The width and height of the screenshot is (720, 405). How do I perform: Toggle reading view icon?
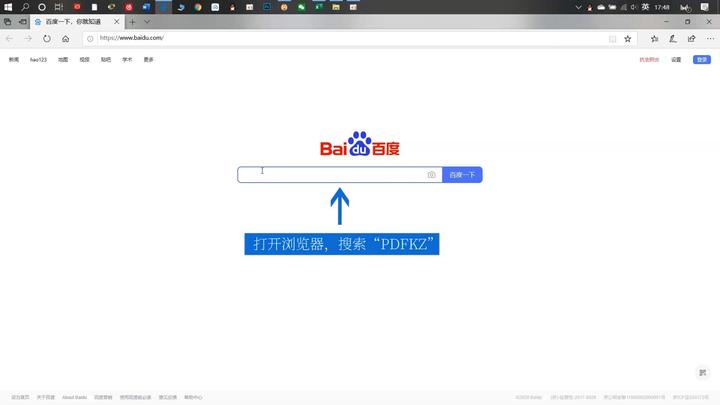(x=613, y=39)
